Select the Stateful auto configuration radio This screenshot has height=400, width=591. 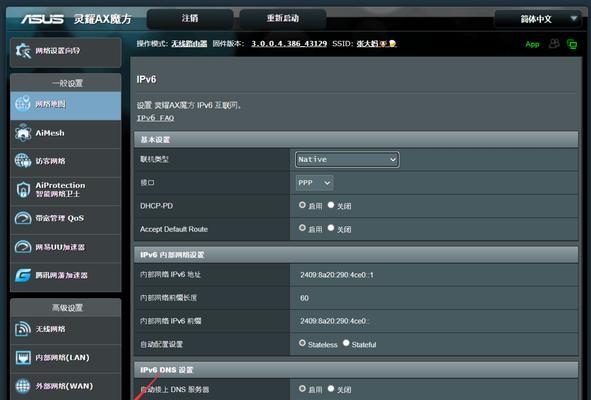pyautogui.click(x=346, y=343)
